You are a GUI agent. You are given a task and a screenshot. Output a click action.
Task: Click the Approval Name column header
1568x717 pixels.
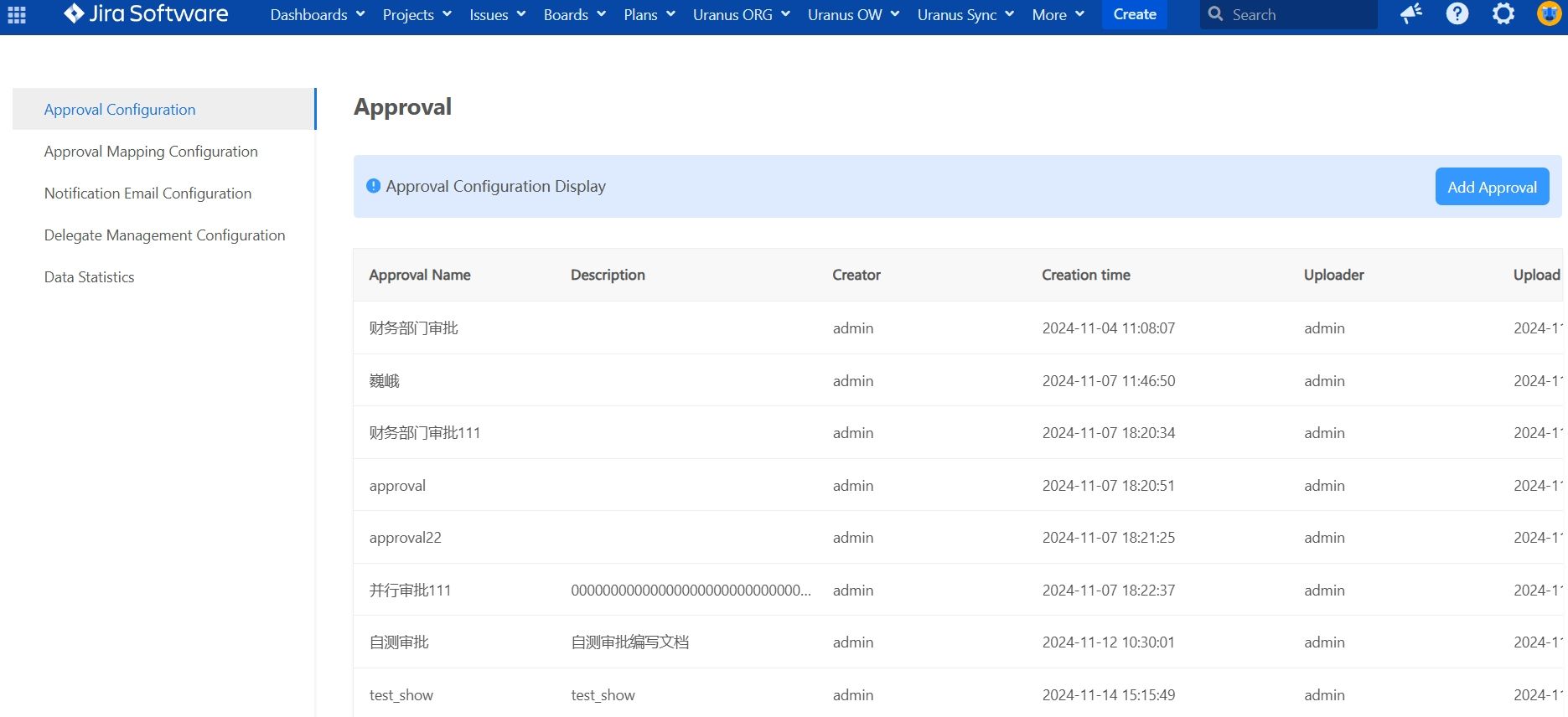pyautogui.click(x=420, y=275)
